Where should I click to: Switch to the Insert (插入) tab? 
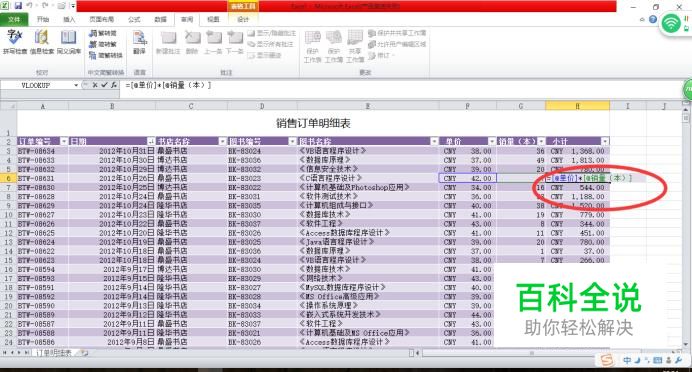69,19
